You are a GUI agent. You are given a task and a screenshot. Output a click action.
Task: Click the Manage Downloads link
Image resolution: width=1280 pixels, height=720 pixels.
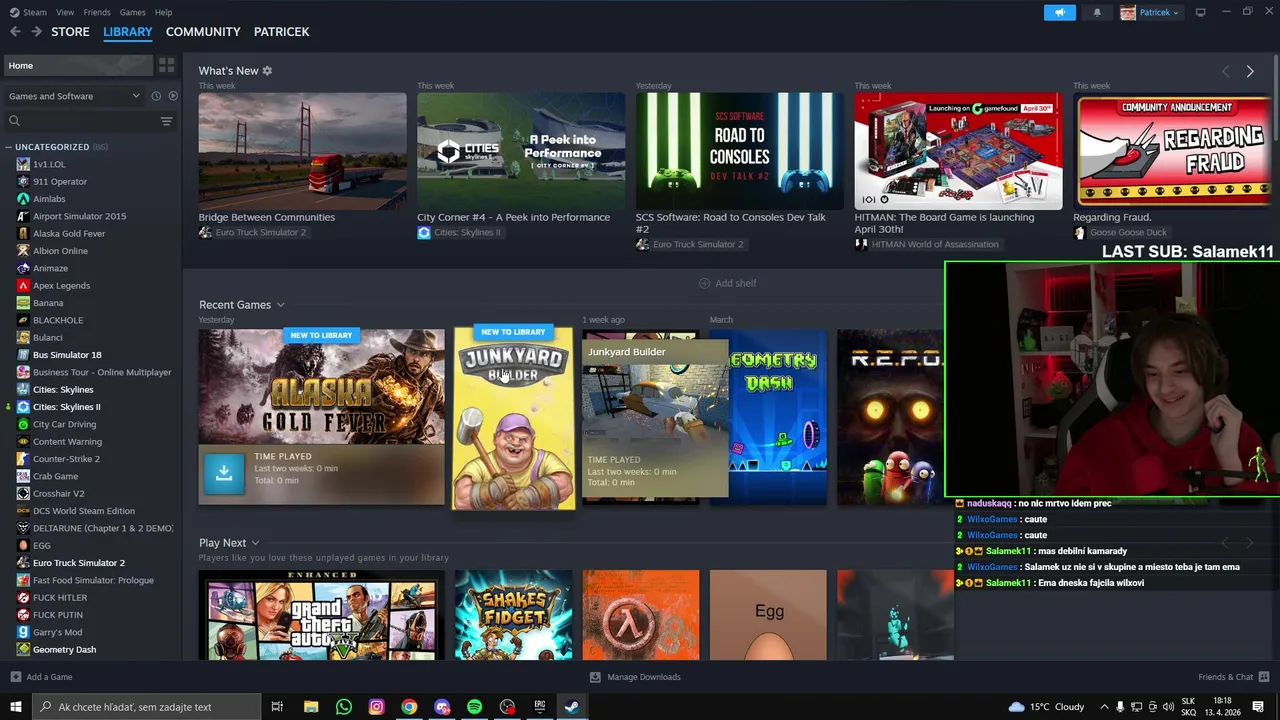click(643, 677)
